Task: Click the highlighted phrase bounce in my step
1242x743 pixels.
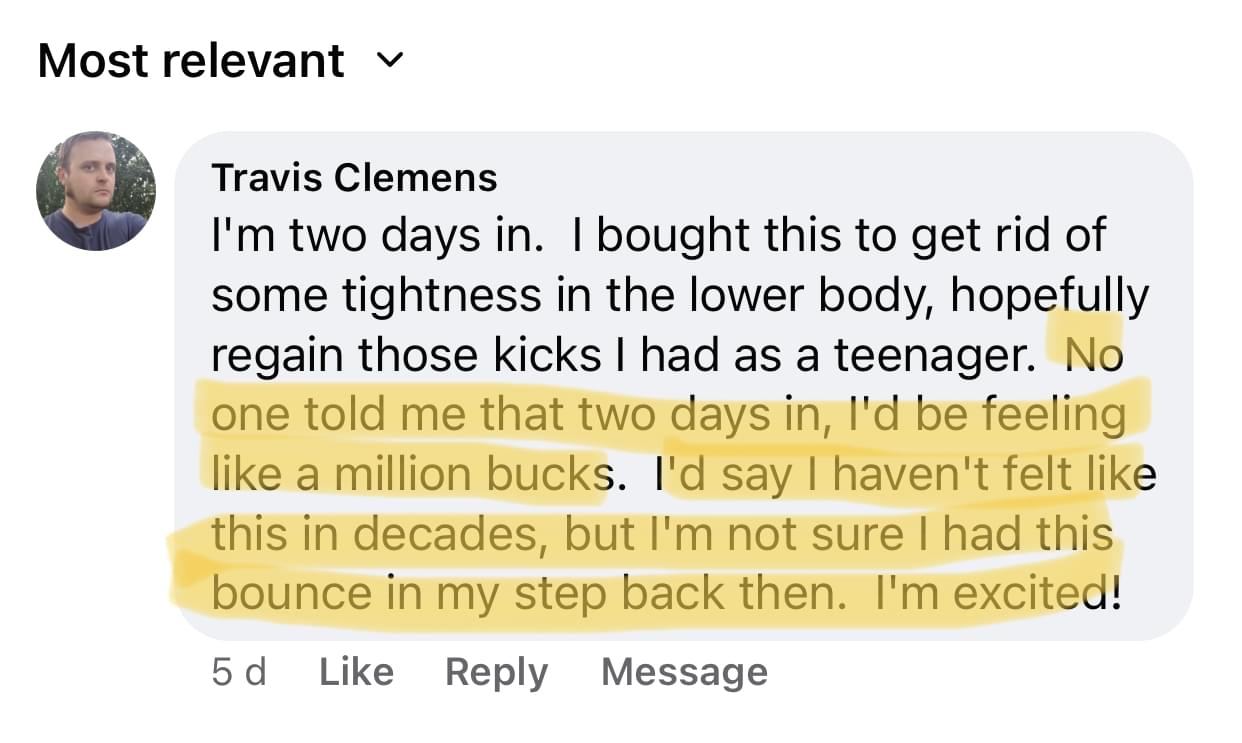Action: click(410, 593)
